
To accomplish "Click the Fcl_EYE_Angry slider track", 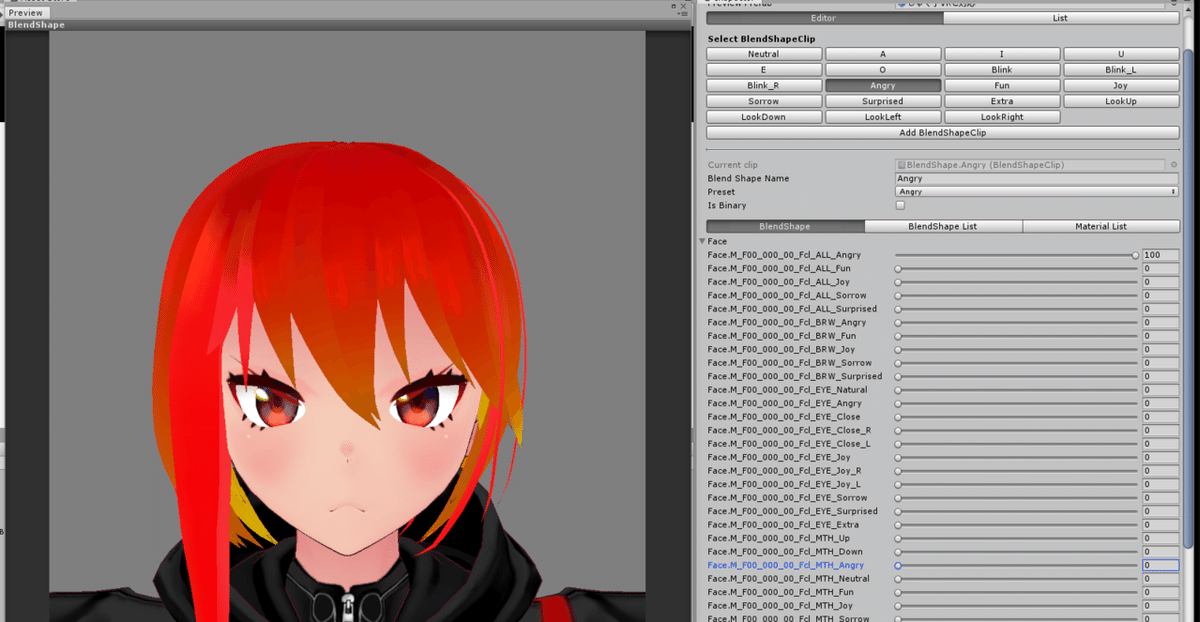I will (1017, 403).
